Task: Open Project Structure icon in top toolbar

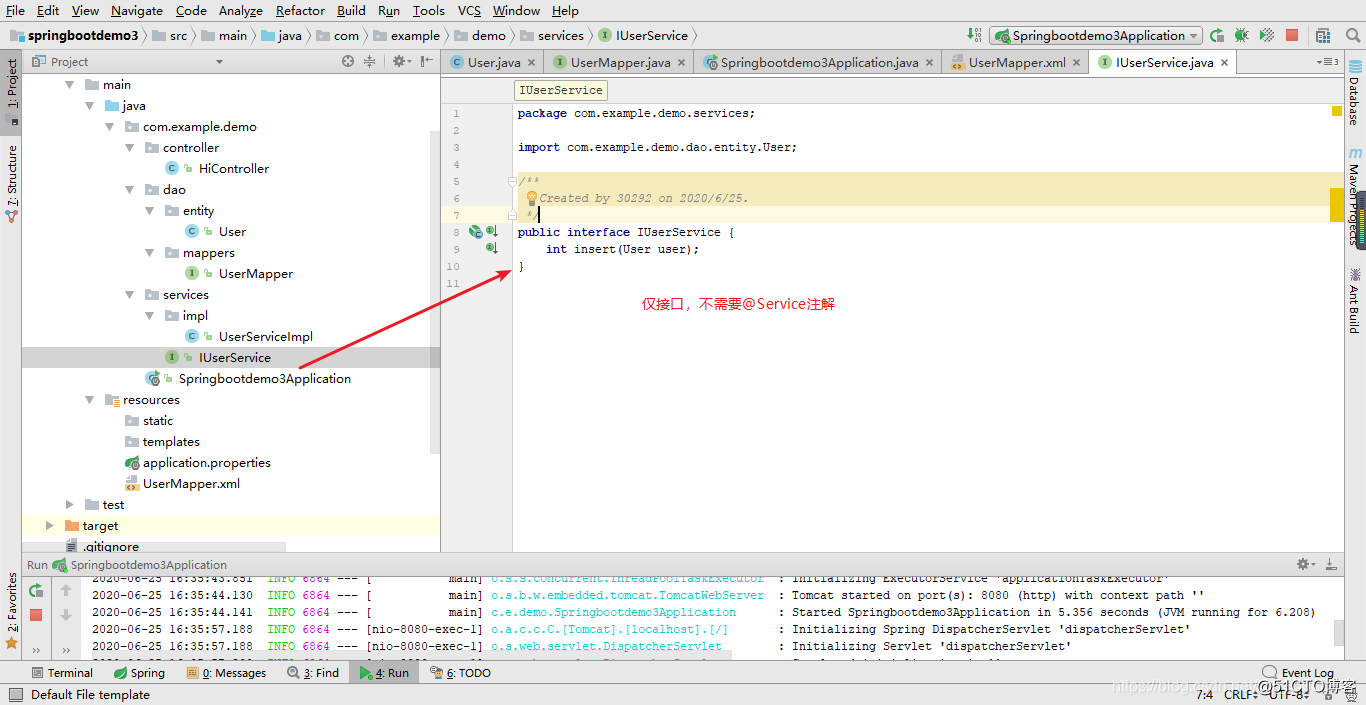Action: (x=1322, y=35)
